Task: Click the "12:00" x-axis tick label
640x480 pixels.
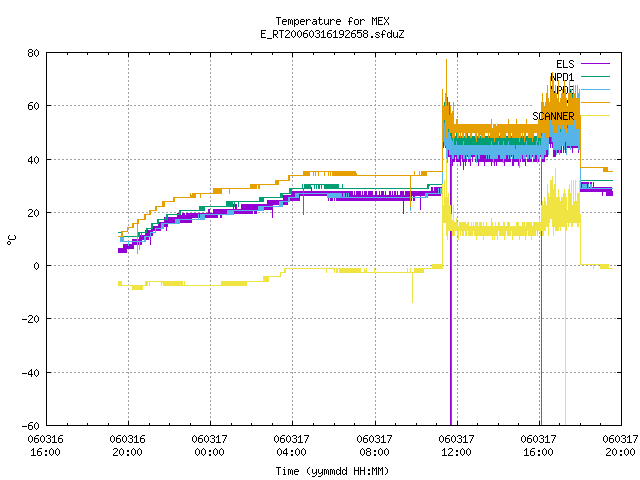Action: coord(456,452)
